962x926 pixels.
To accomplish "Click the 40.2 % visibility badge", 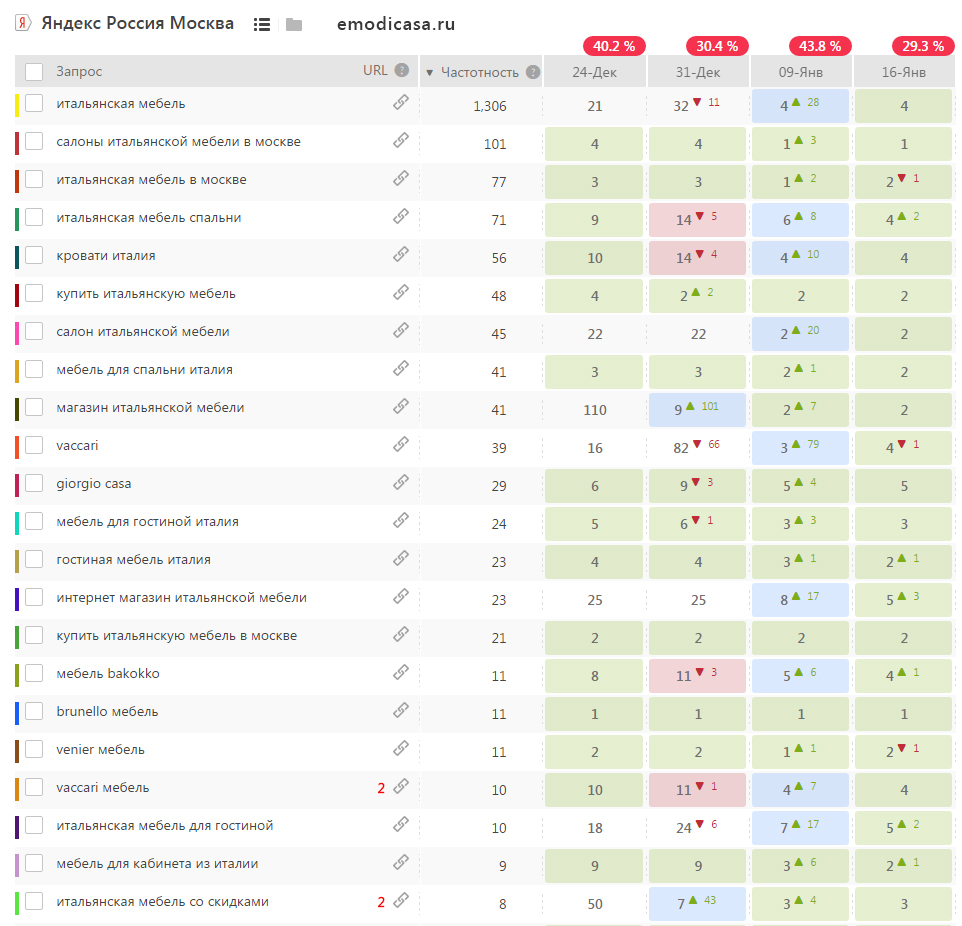I will (x=614, y=46).
